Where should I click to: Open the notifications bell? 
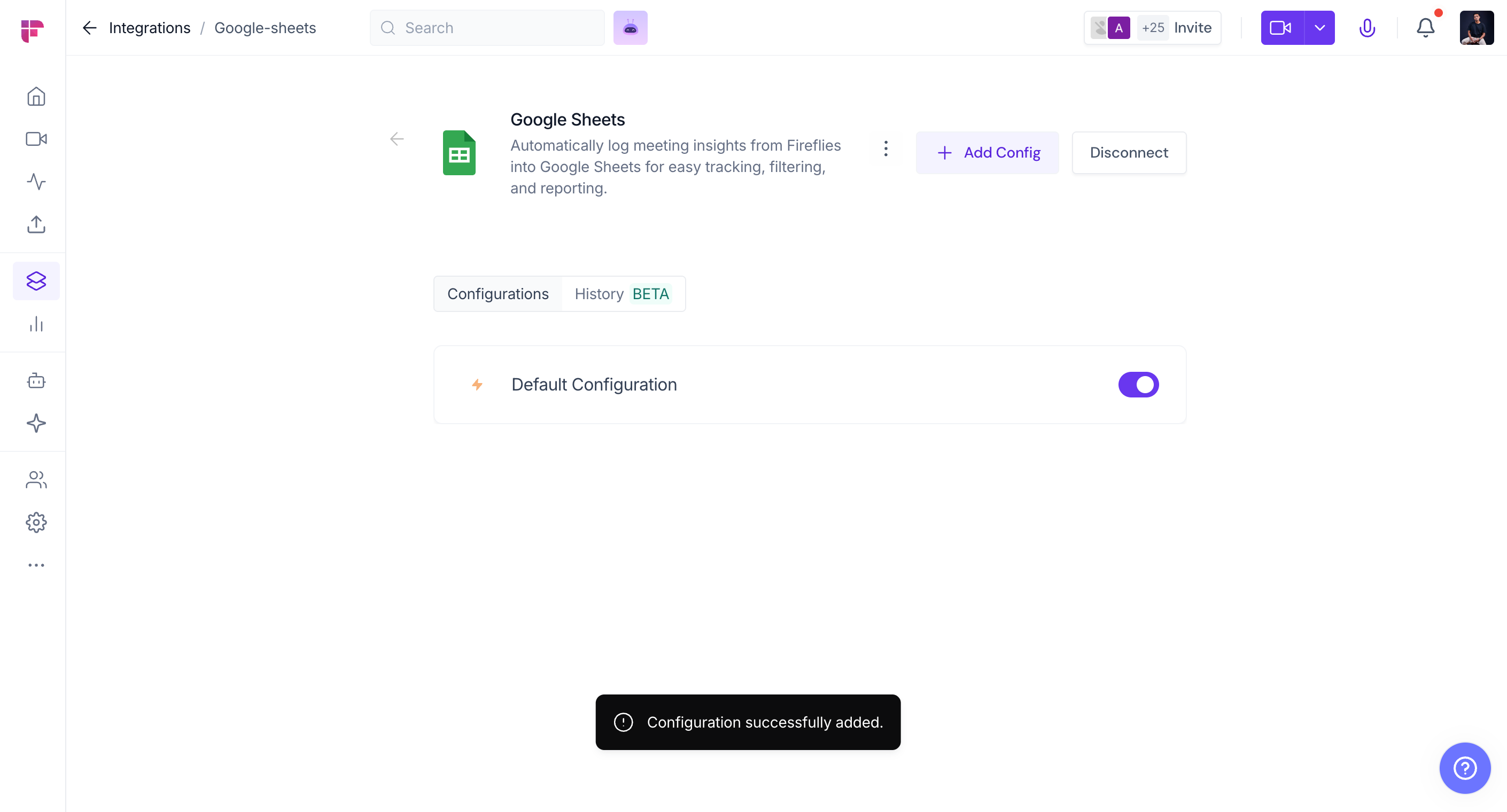coord(1425,27)
